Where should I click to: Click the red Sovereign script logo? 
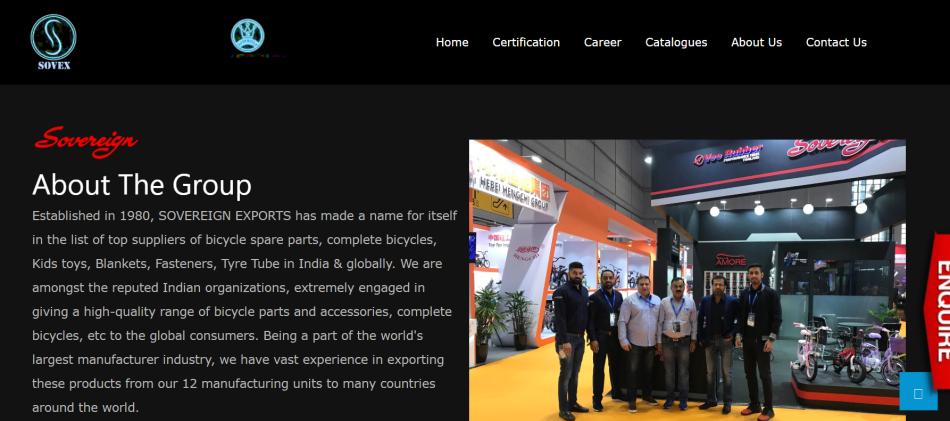(x=86, y=141)
